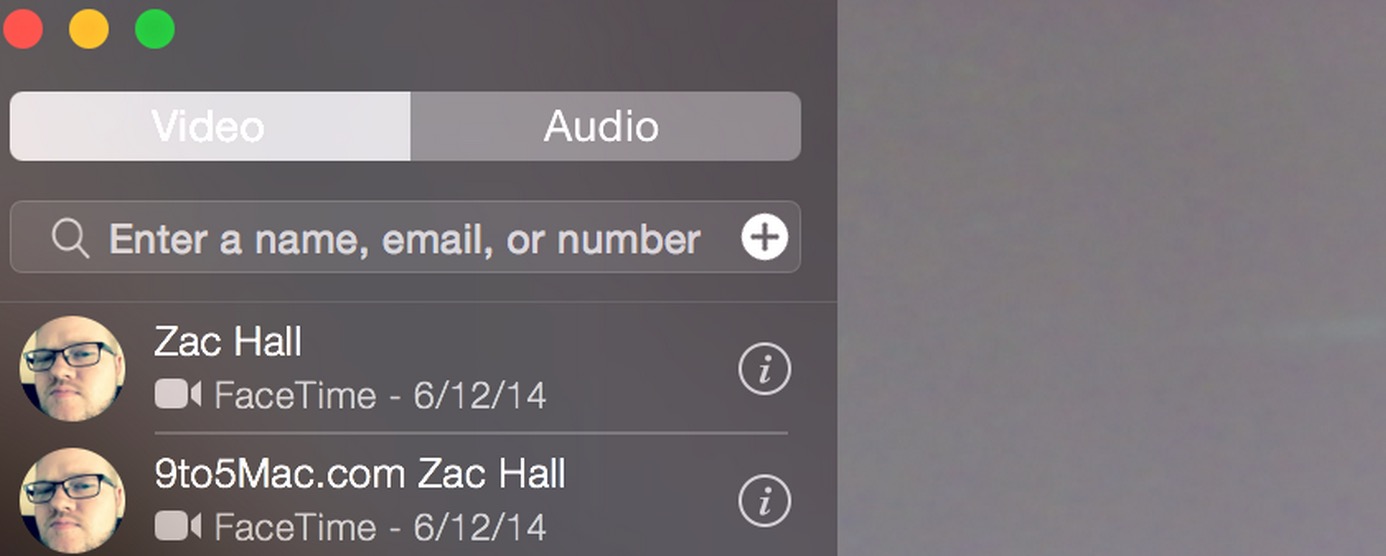Viewport: 1386px width, 556px height.
Task: Zoom the window using the green button
Action: coord(155,28)
